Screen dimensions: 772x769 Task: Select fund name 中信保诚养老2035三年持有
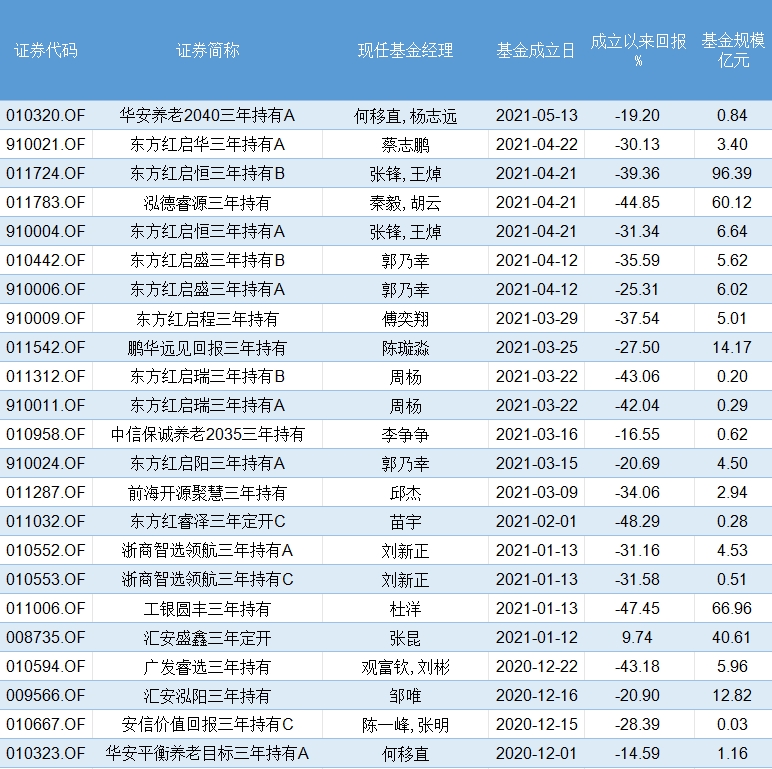coord(207,435)
